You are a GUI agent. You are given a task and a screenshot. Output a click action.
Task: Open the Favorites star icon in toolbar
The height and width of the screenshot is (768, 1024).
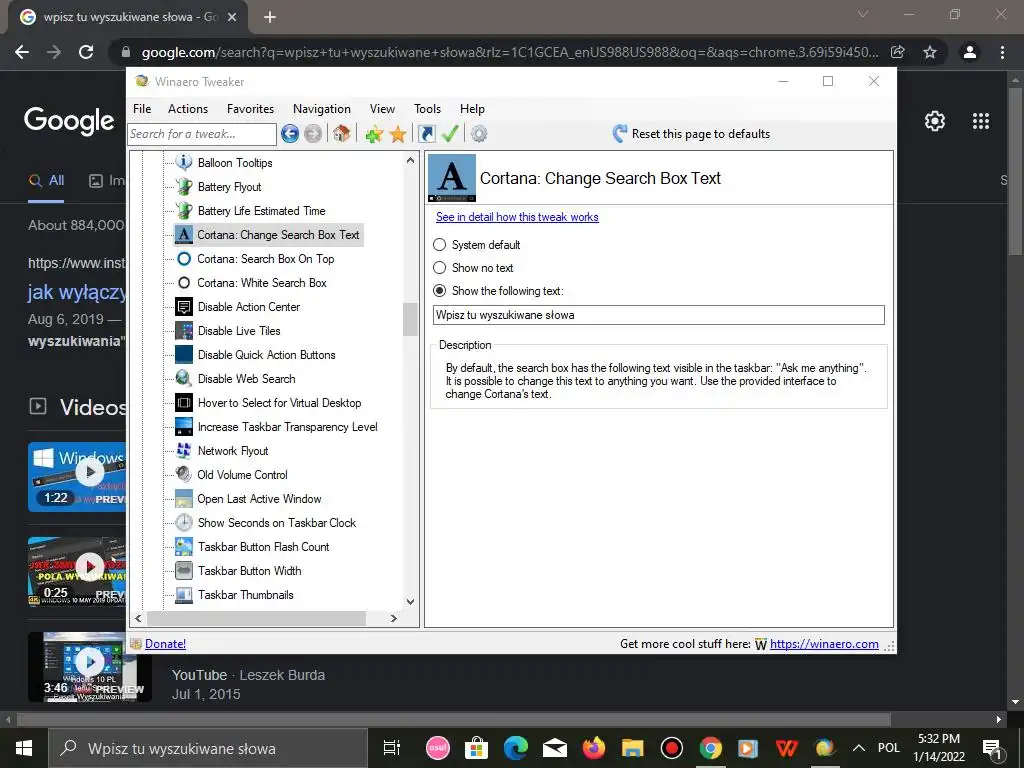pyautogui.click(x=398, y=134)
